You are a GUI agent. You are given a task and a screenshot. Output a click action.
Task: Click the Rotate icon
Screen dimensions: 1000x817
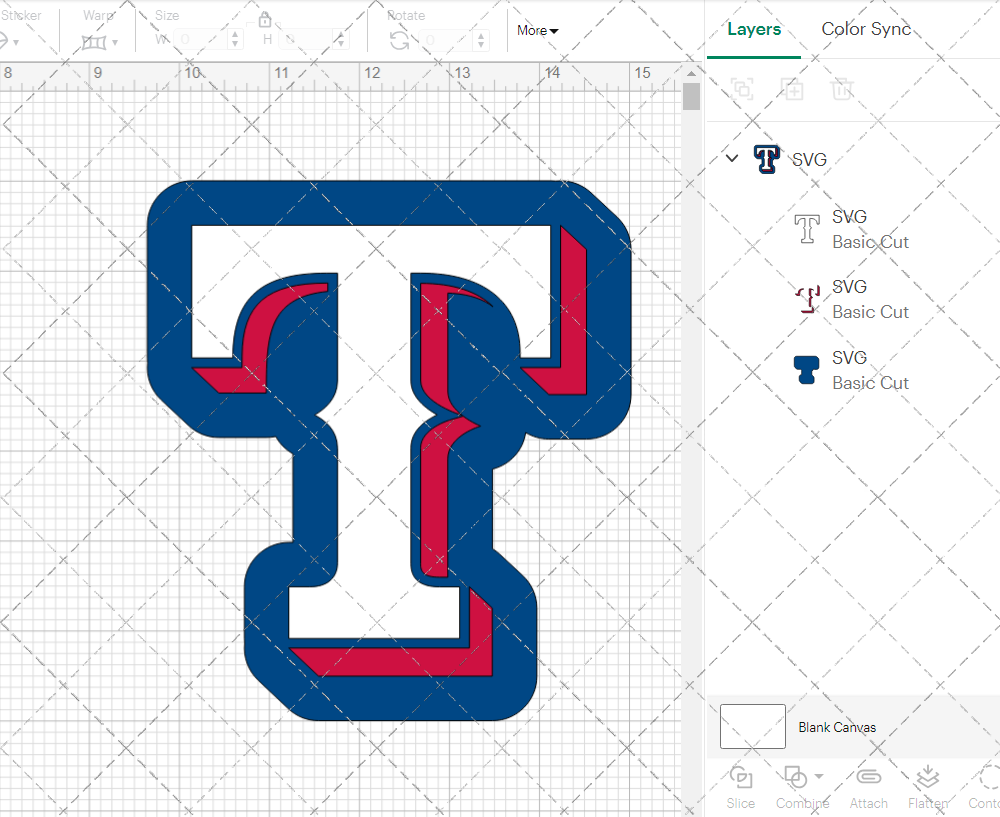pyautogui.click(x=400, y=41)
